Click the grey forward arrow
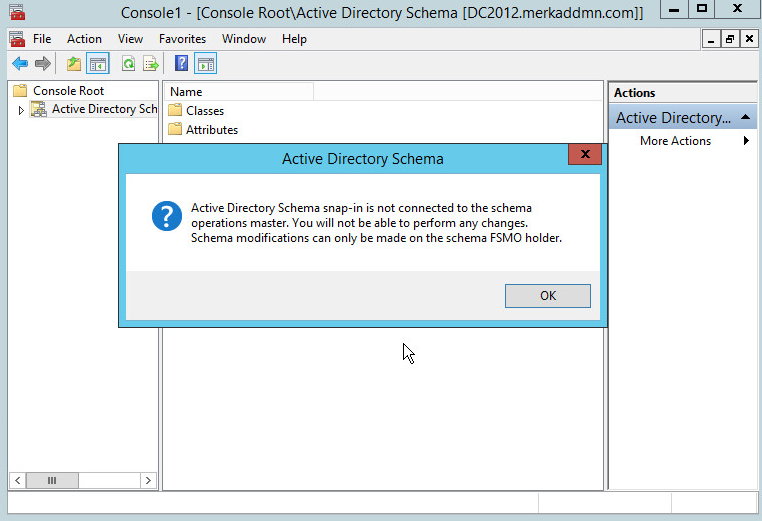Viewport: 762px width, 521px height. [x=43, y=64]
